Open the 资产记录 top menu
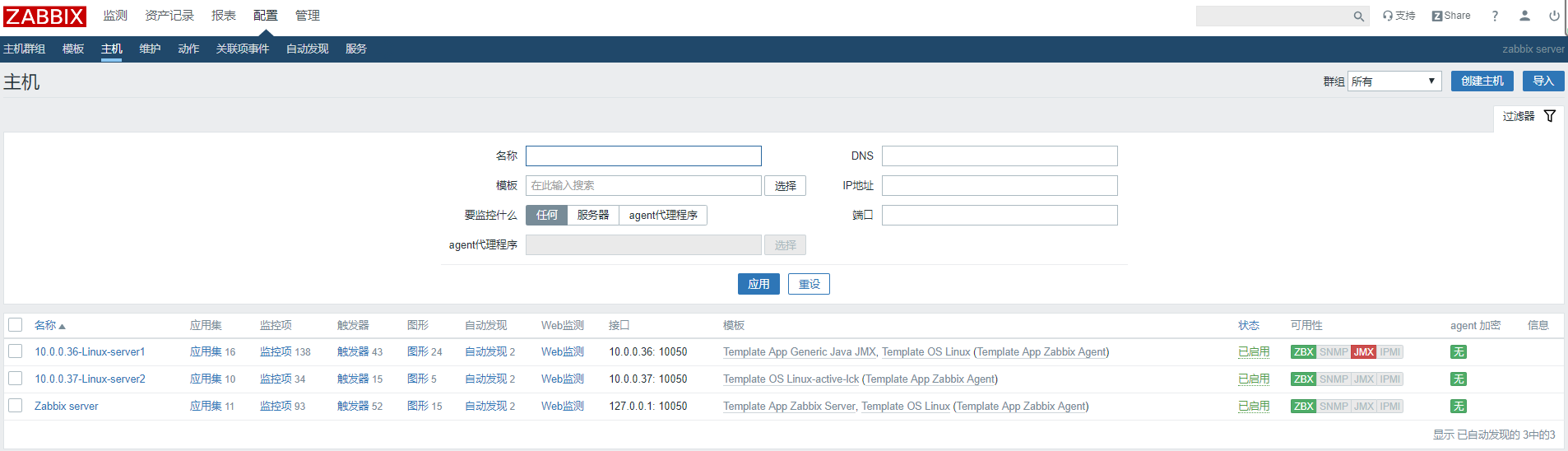This screenshot has width=1568, height=451. (169, 16)
